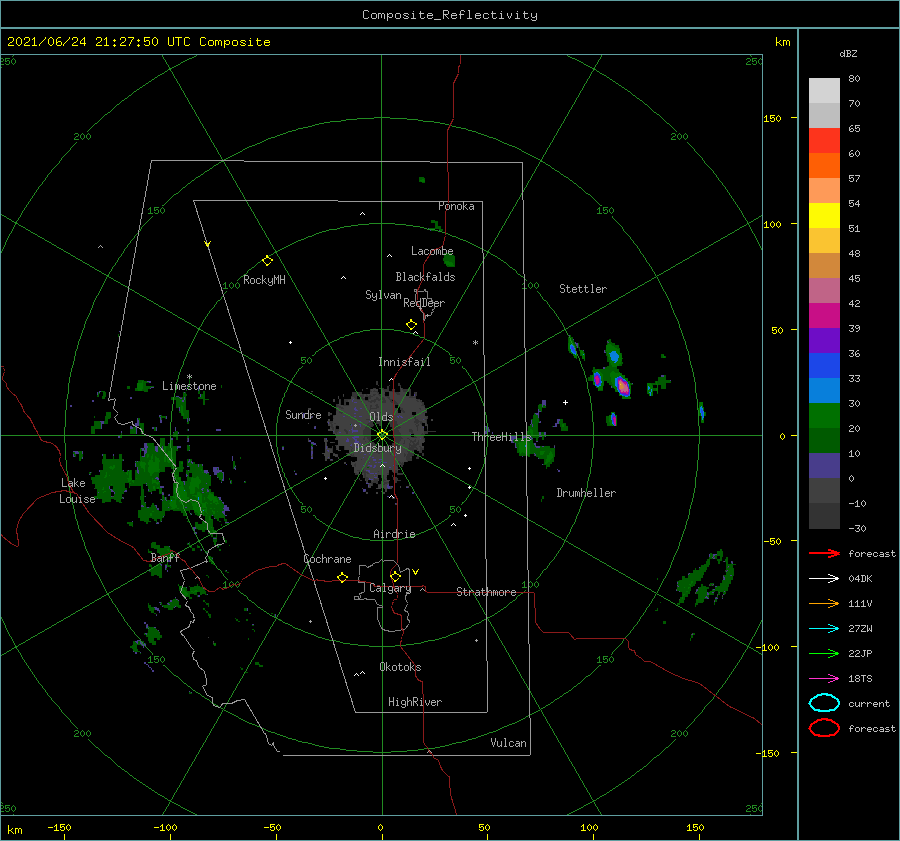
Task: Click the red forecast arrow legend icon
Action: 824,553
